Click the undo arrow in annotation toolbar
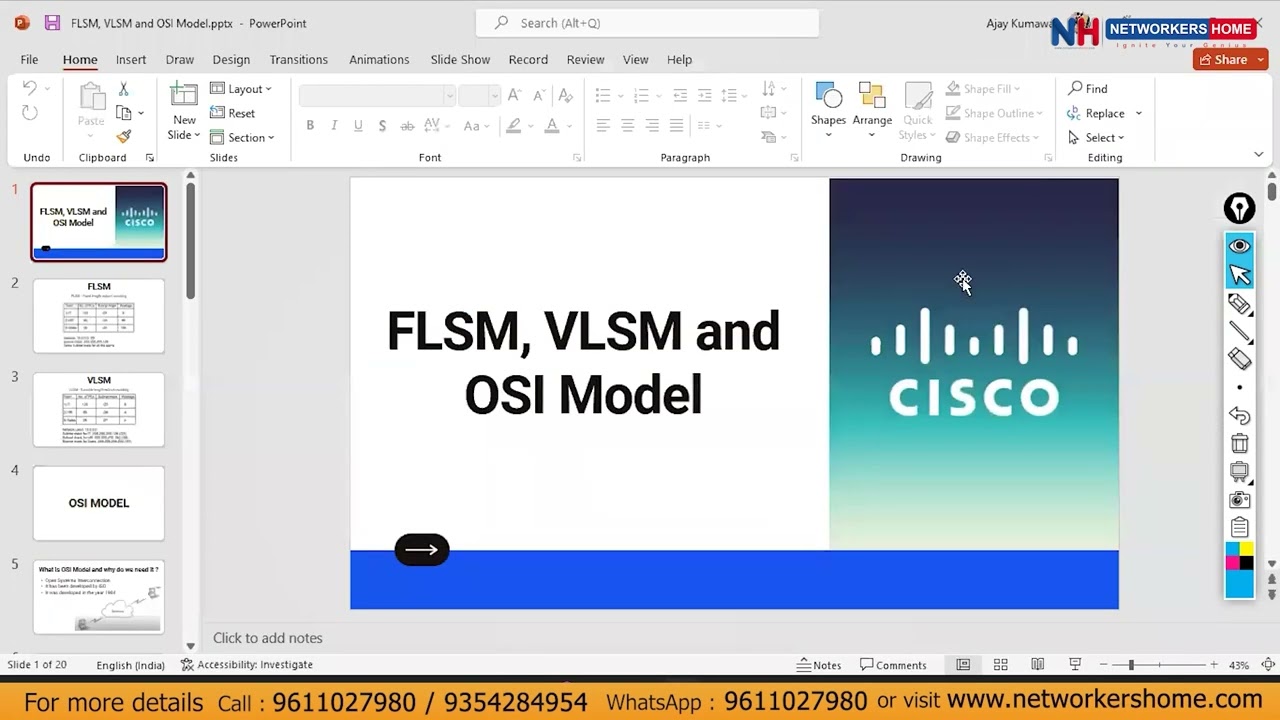1280x720 pixels. click(x=1240, y=415)
